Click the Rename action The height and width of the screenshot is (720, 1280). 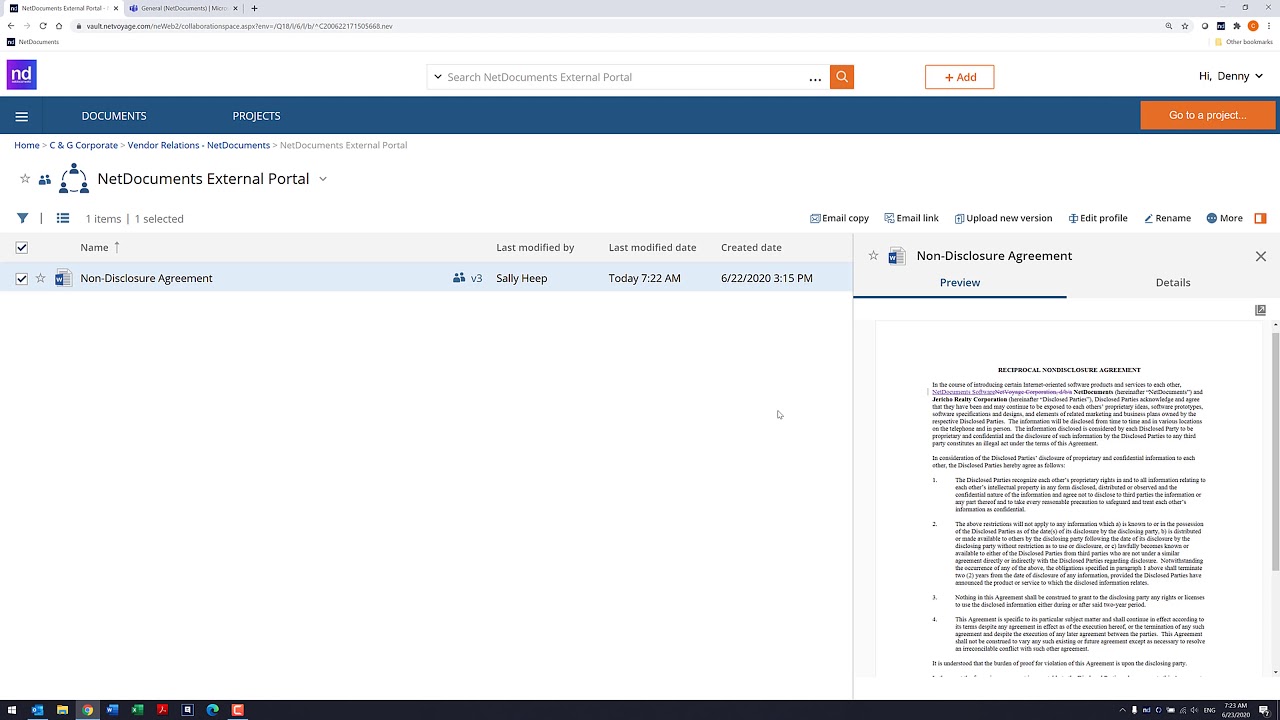(1167, 218)
